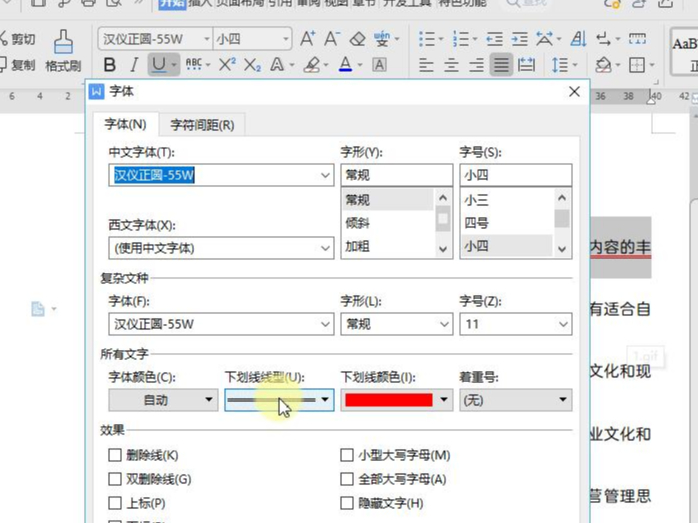Viewport: 698px width, 523px height.
Task: Align text right
Action: point(476,65)
